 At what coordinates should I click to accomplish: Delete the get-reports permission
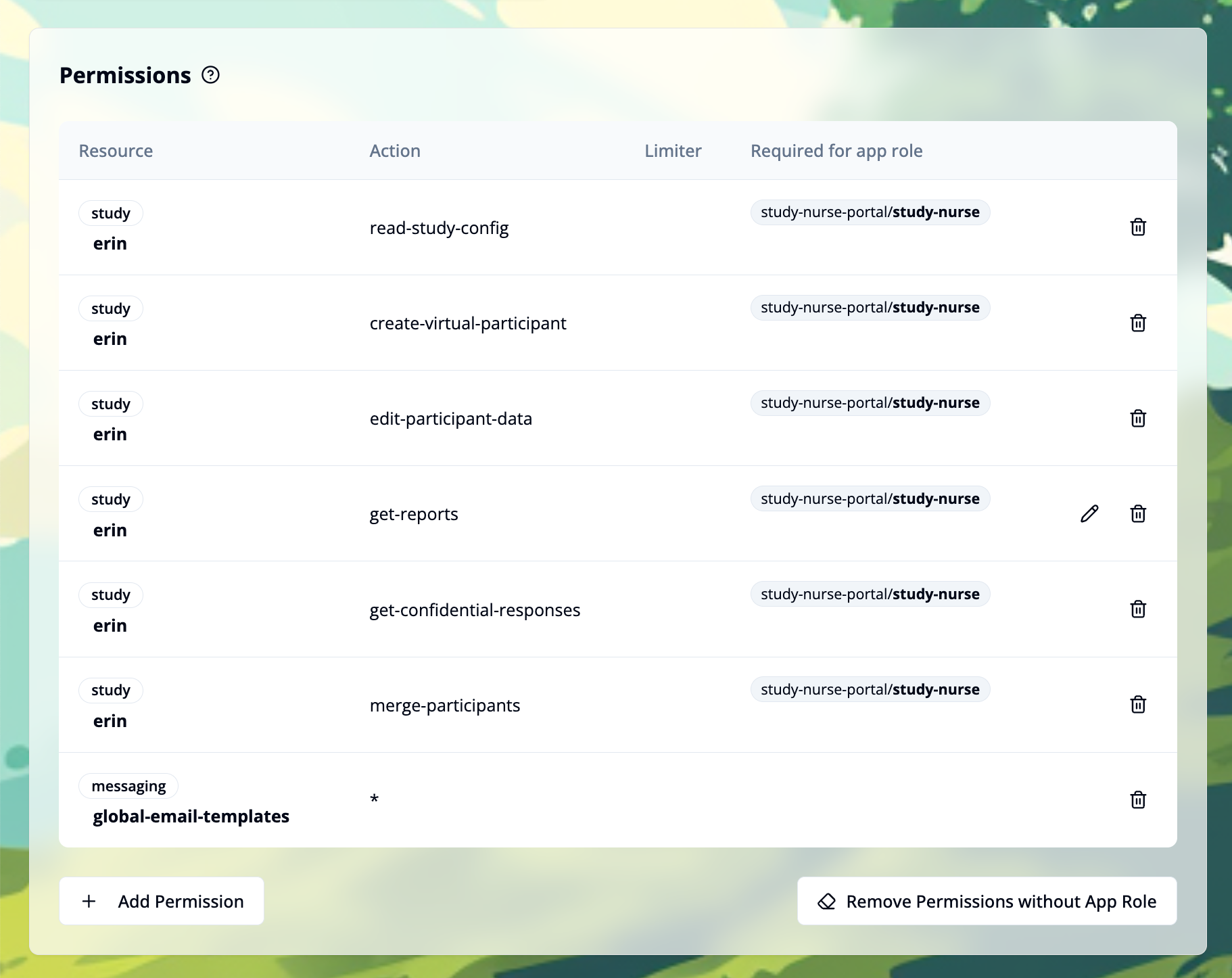1138,513
